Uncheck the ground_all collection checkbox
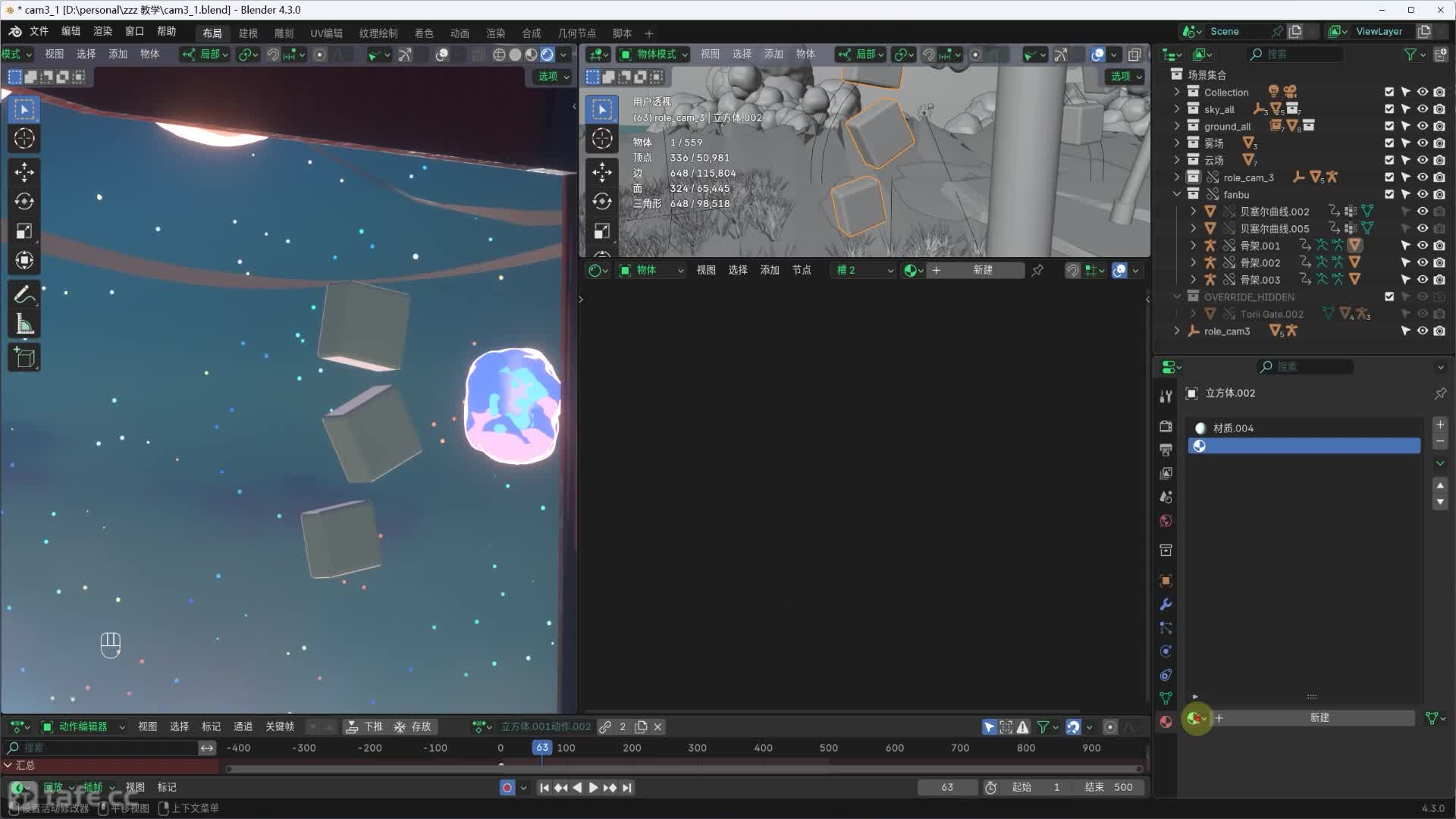The width and height of the screenshot is (1456, 819). click(x=1389, y=126)
